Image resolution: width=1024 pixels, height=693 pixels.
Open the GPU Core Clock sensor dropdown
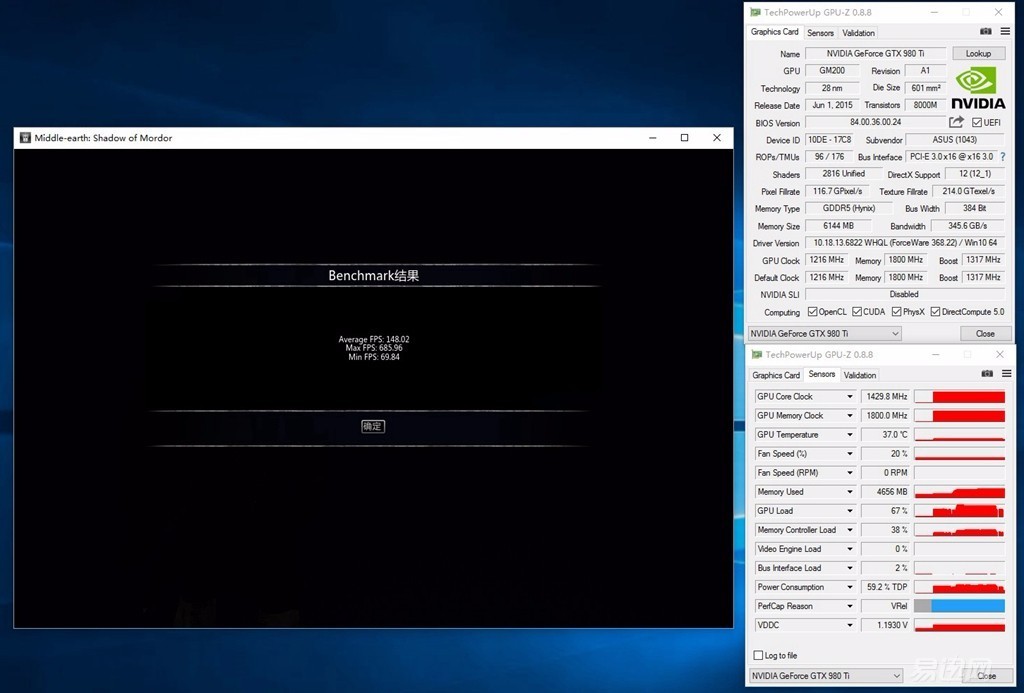(850, 396)
